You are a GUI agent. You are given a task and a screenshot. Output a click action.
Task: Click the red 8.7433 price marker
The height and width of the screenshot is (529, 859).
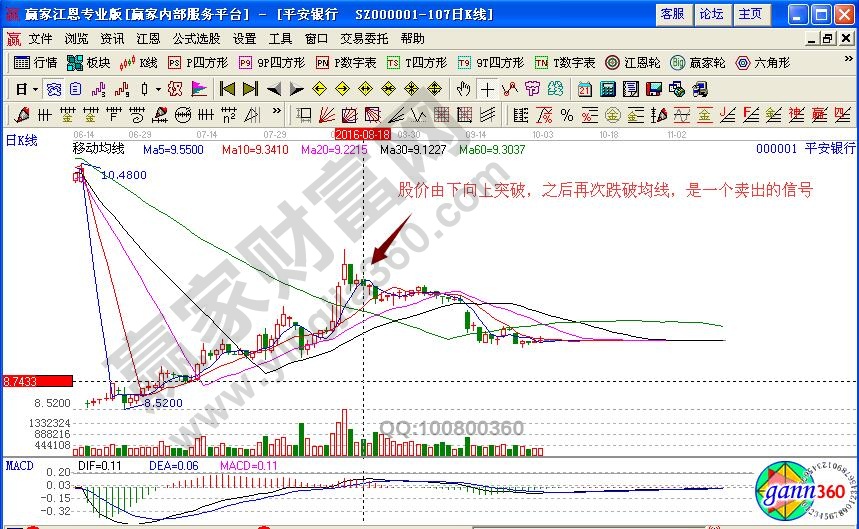tap(36, 381)
